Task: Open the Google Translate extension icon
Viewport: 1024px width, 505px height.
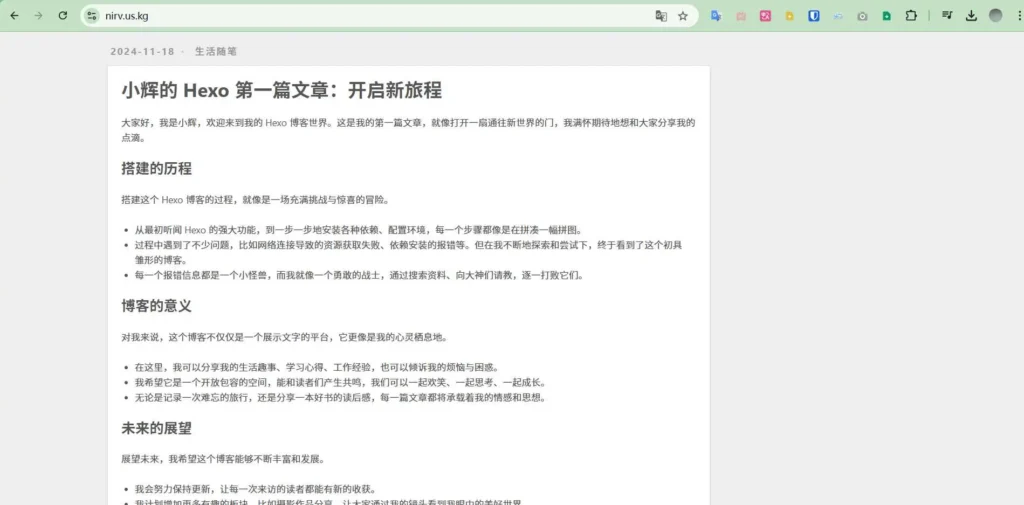Action: [x=716, y=16]
